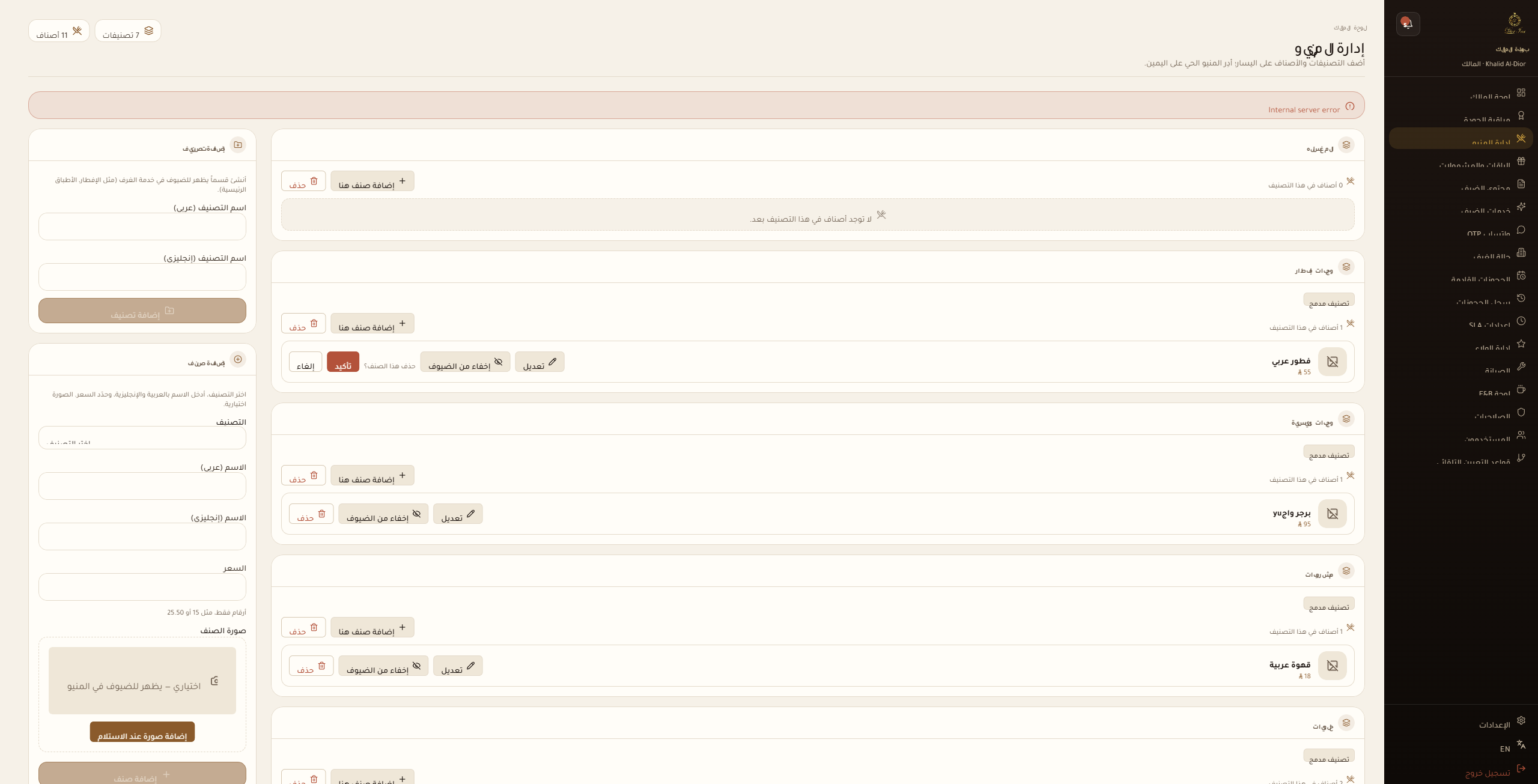Click the Internal server error alert icon
The image size is (1538, 784).
[x=1350, y=106]
